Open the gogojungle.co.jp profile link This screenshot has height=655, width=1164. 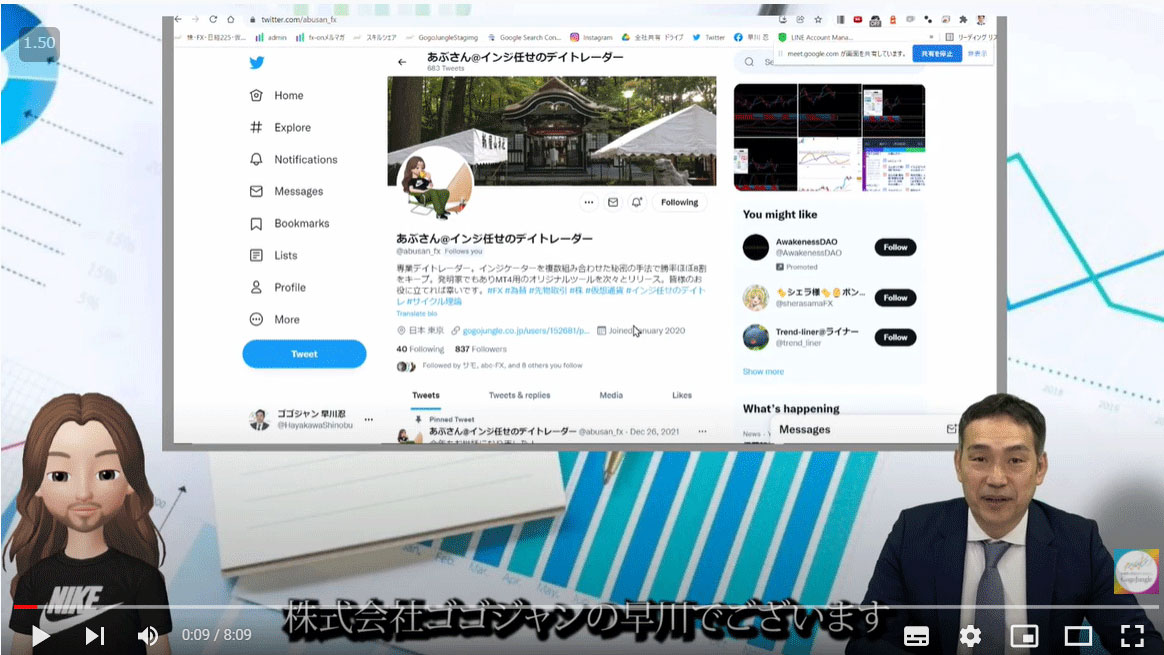pyautogui.click(x=526, y=330)
